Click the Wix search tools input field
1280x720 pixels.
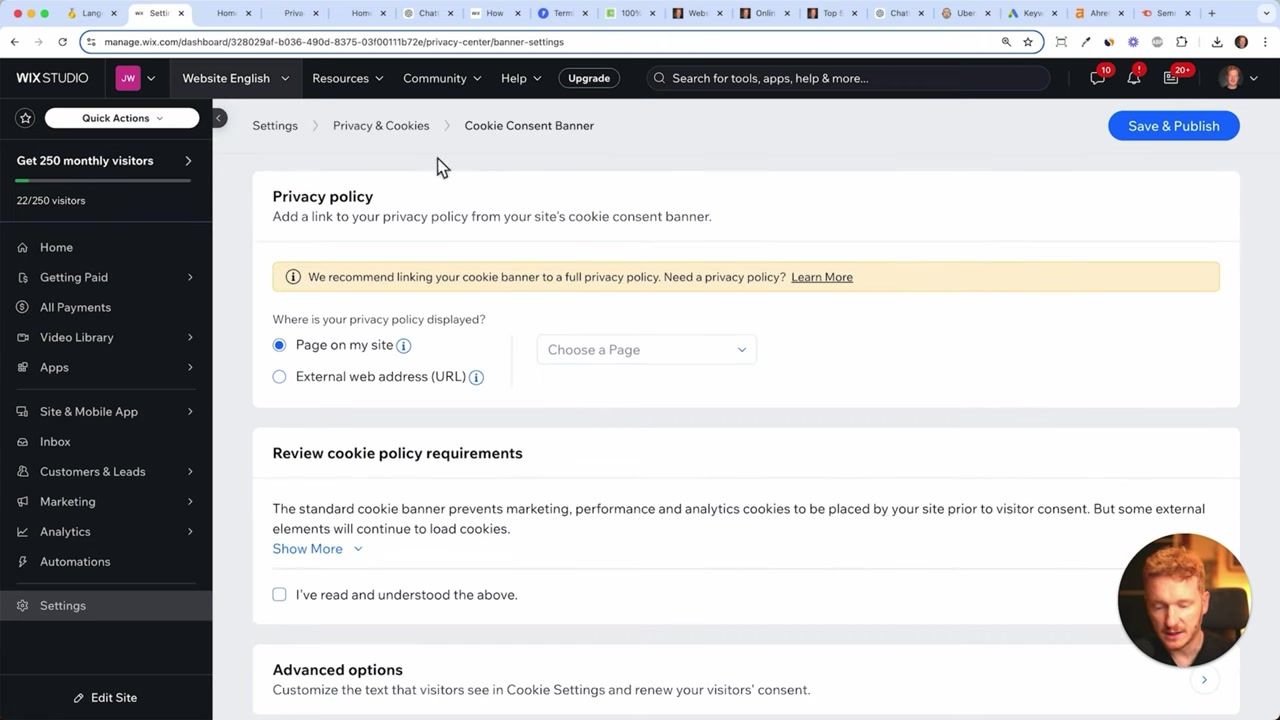[850, 78]
